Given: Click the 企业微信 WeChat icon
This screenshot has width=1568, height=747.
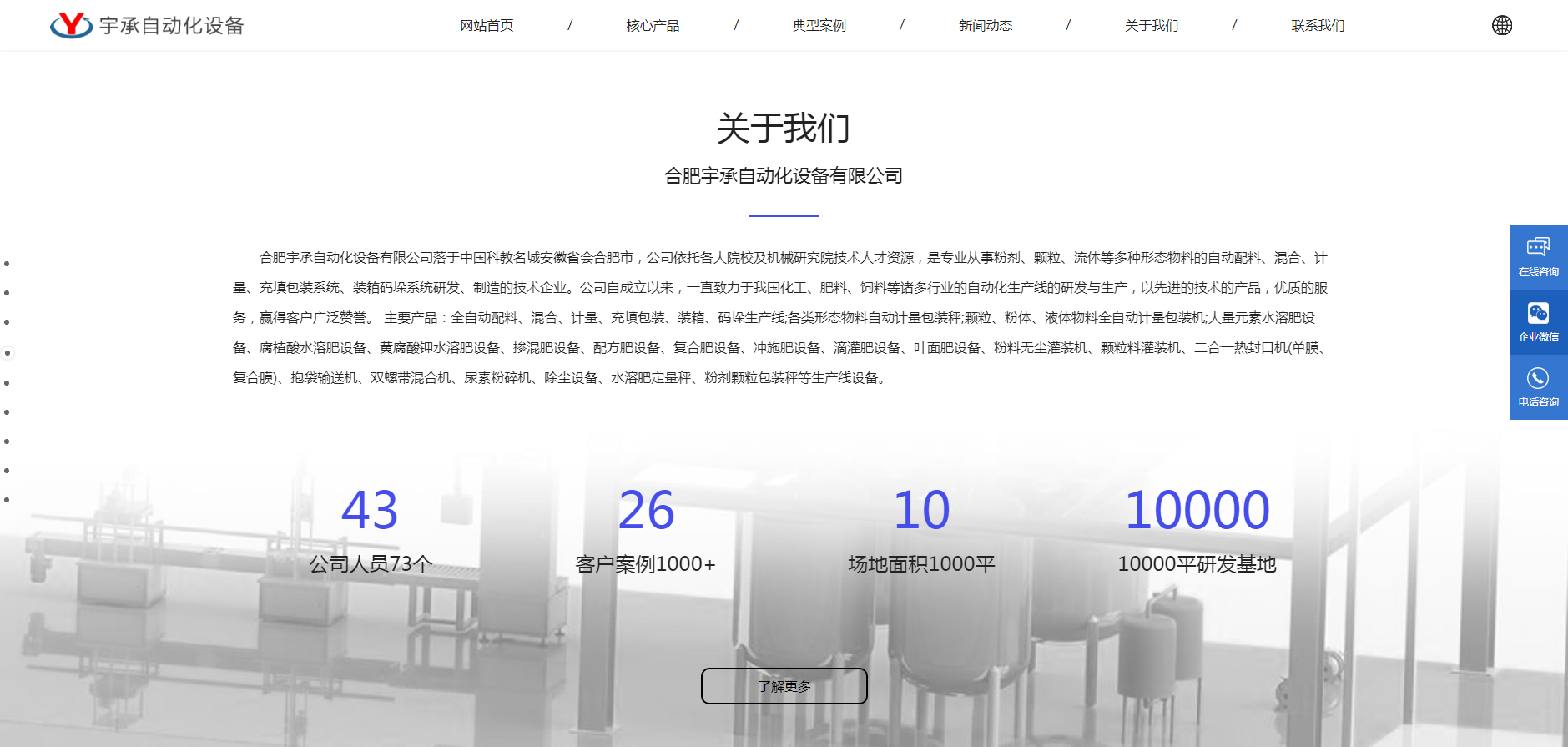Looking at the screenshot, I should [1538, 321].
